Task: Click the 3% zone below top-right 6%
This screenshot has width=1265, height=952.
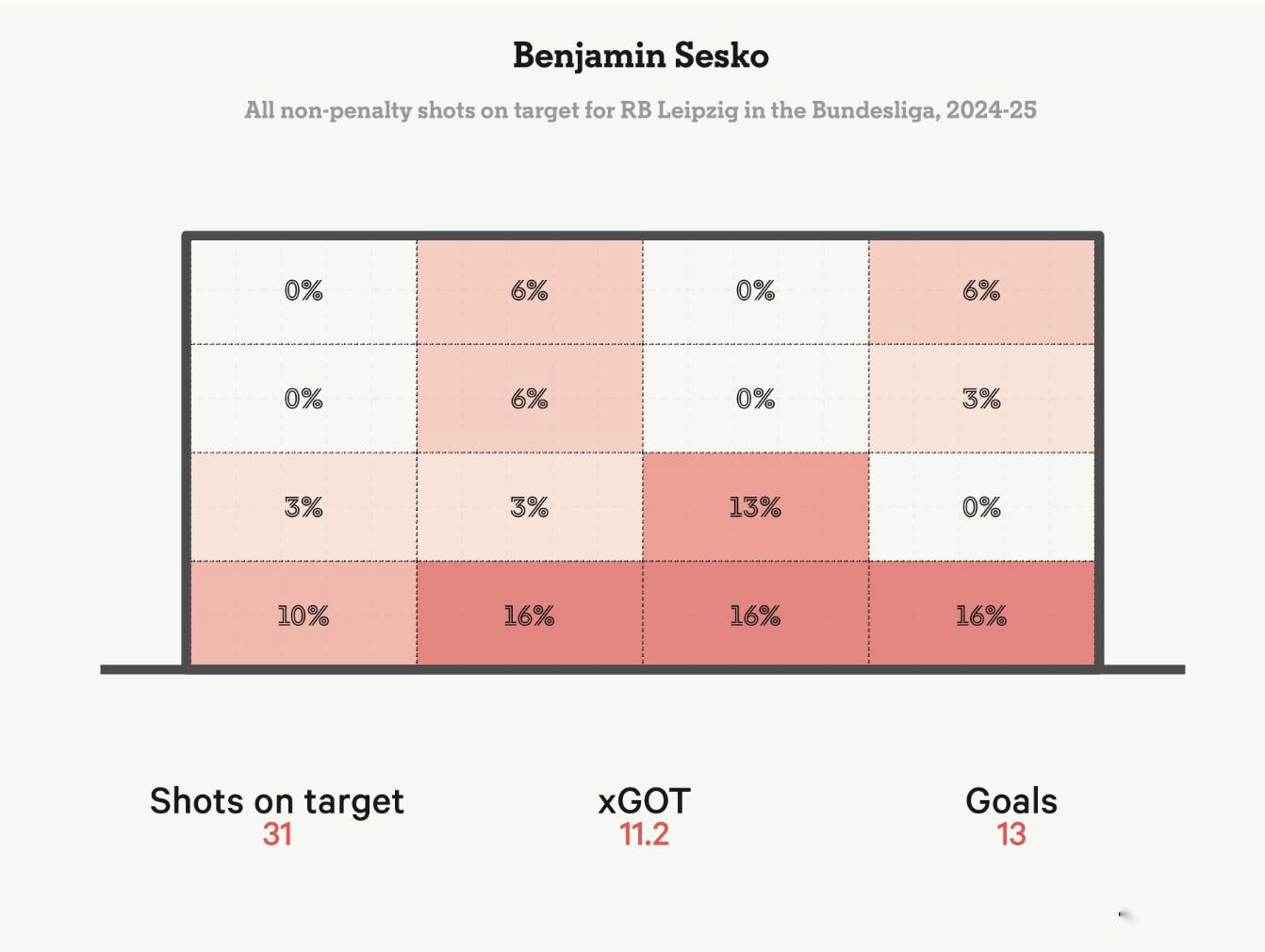Action: click(981, 399)
